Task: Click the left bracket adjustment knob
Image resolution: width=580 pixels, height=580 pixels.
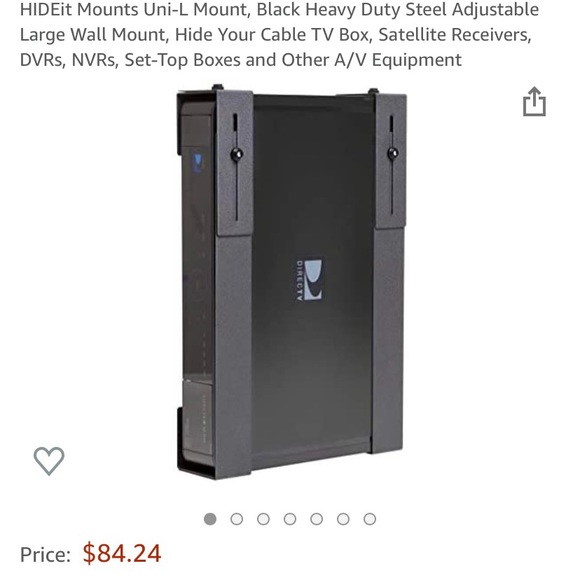Action: click(236, 154)
